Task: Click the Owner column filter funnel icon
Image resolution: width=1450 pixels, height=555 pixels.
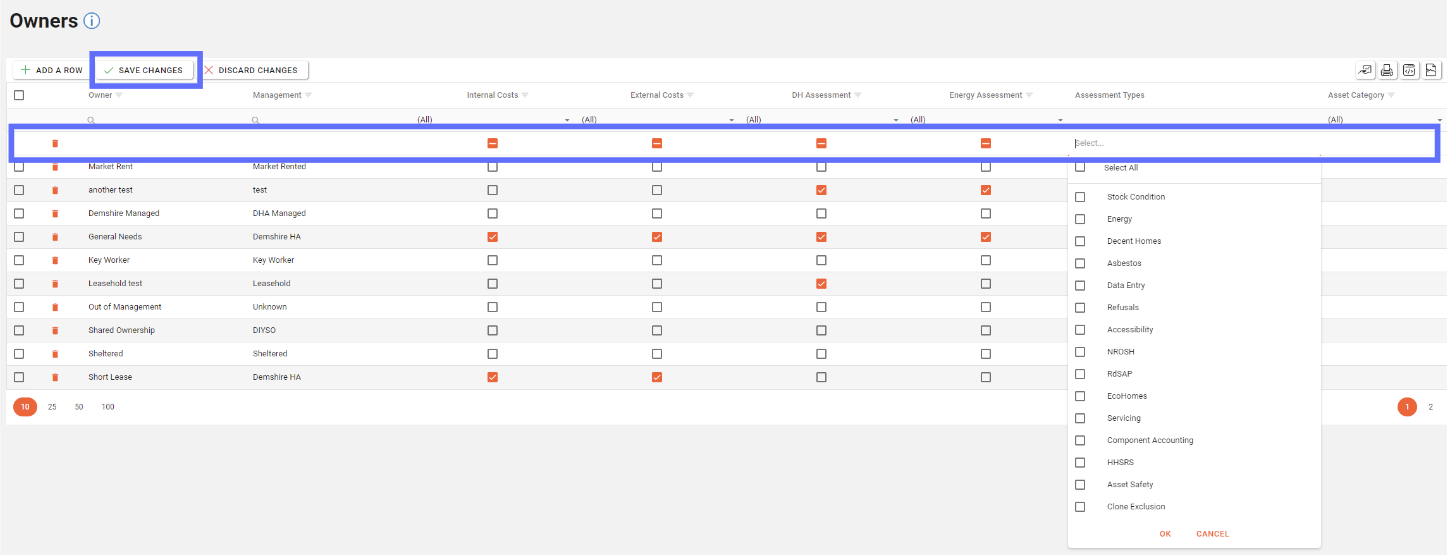Action: coord(119,96)
